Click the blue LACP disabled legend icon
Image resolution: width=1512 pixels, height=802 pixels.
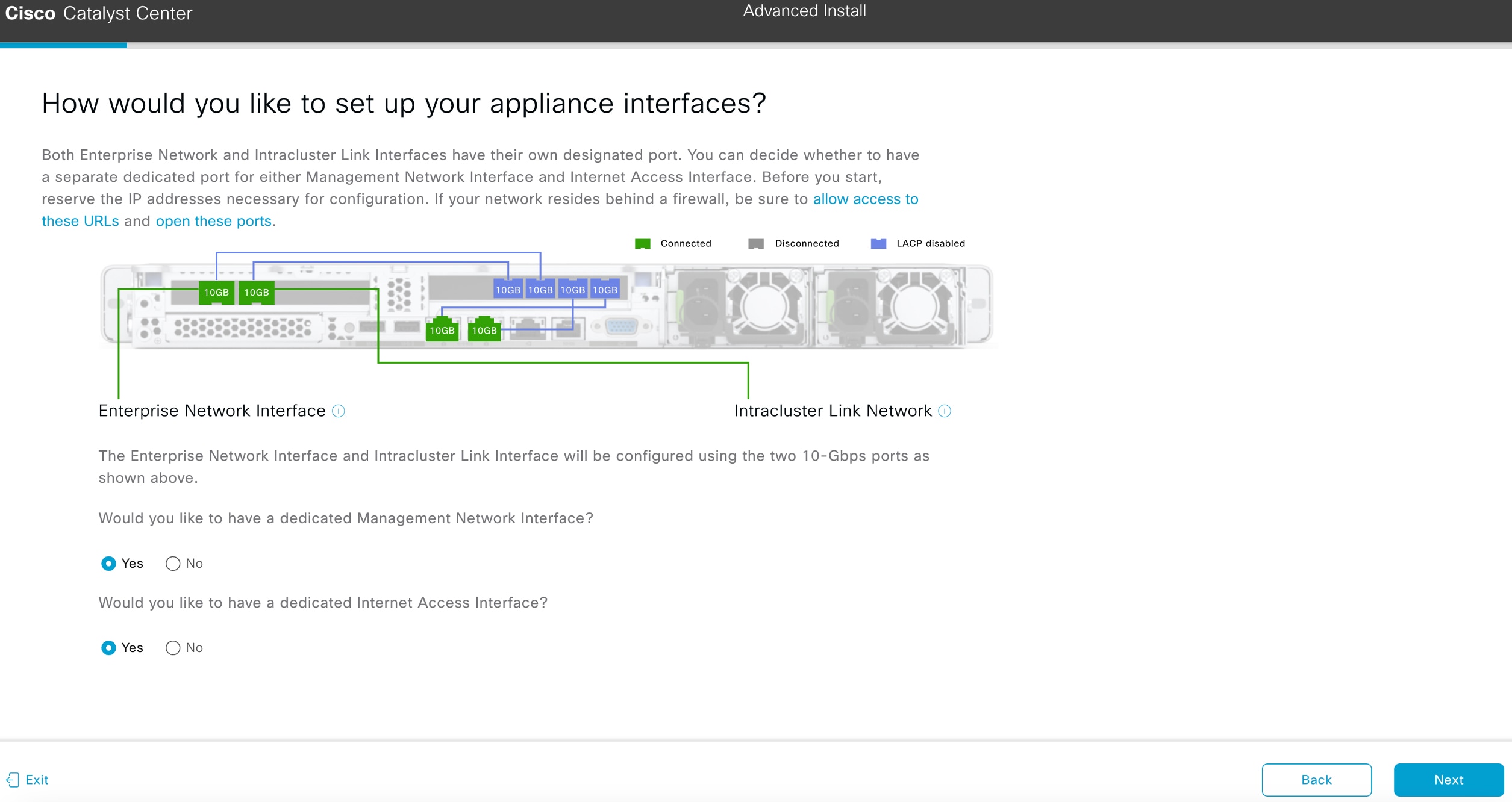click(x=878, y=243)
